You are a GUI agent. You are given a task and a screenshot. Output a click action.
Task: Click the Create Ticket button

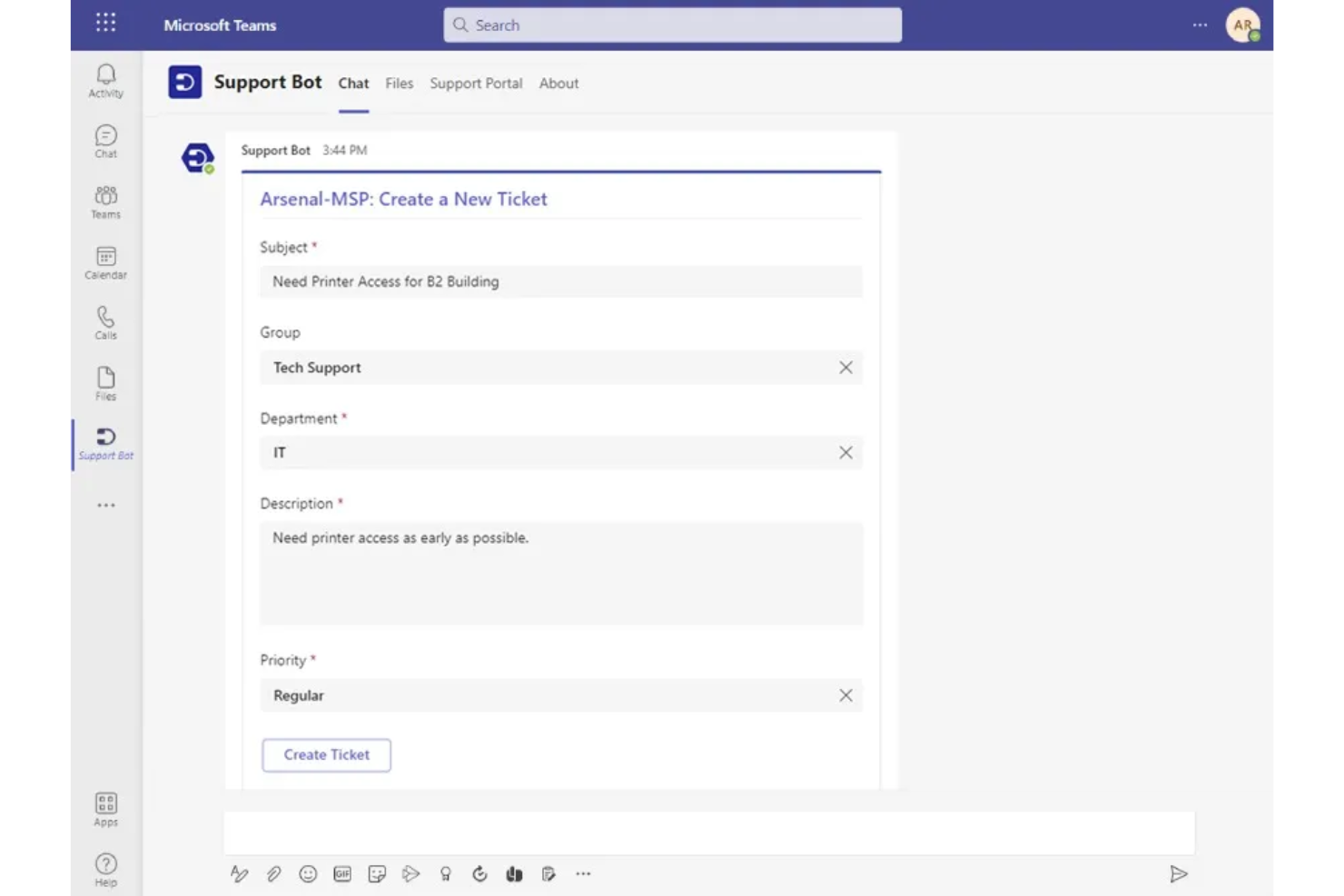tap(326, 754)
